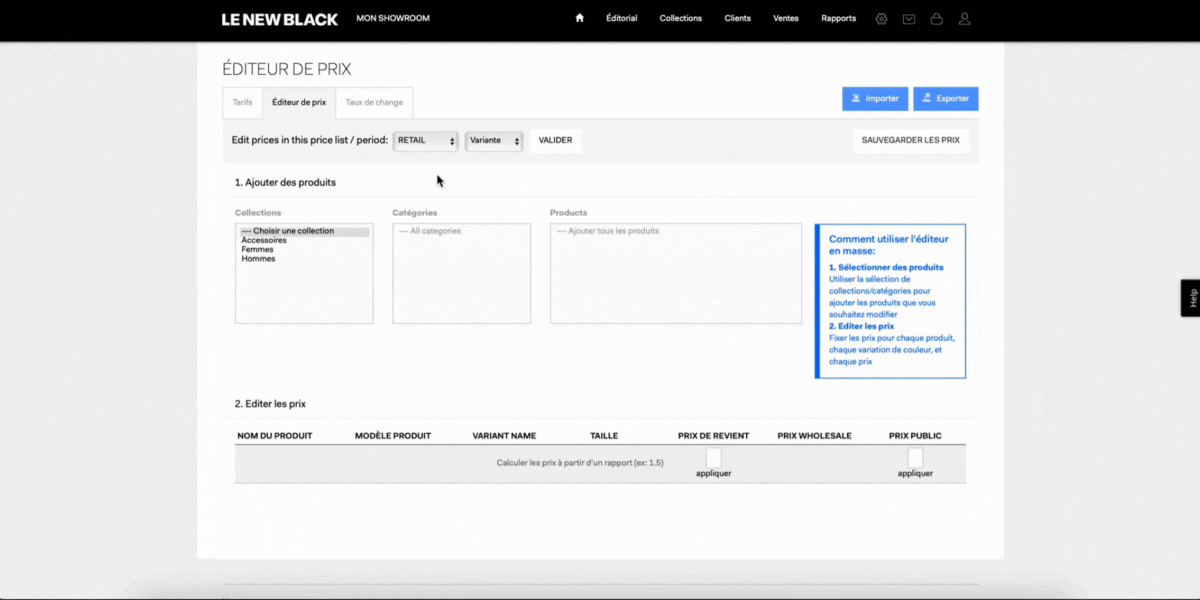
Task: Click the MODÈLE PRODUIT column header
Action: [393, 436]
